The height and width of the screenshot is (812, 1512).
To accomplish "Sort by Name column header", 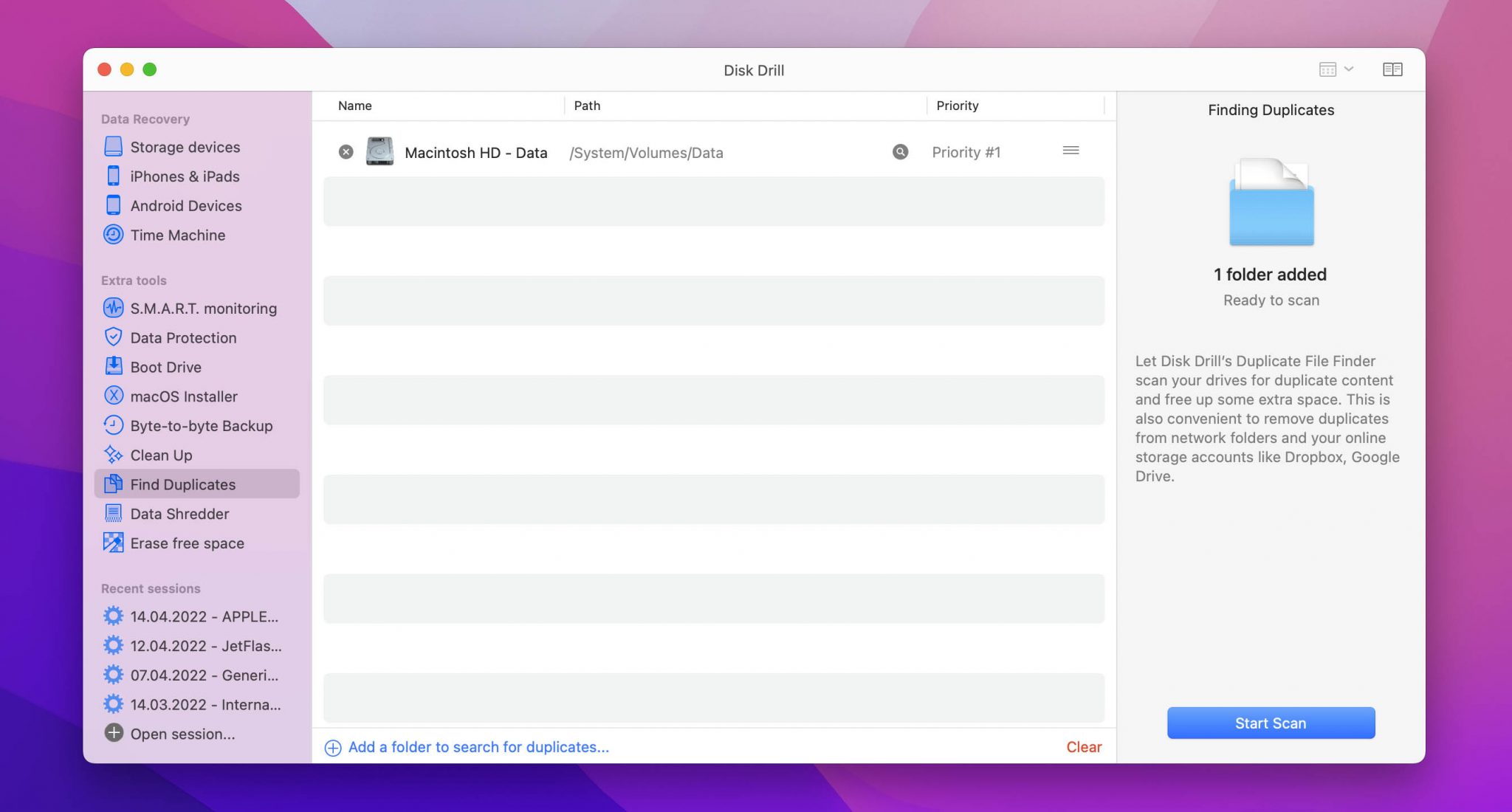I will click(x=355, y=106).
